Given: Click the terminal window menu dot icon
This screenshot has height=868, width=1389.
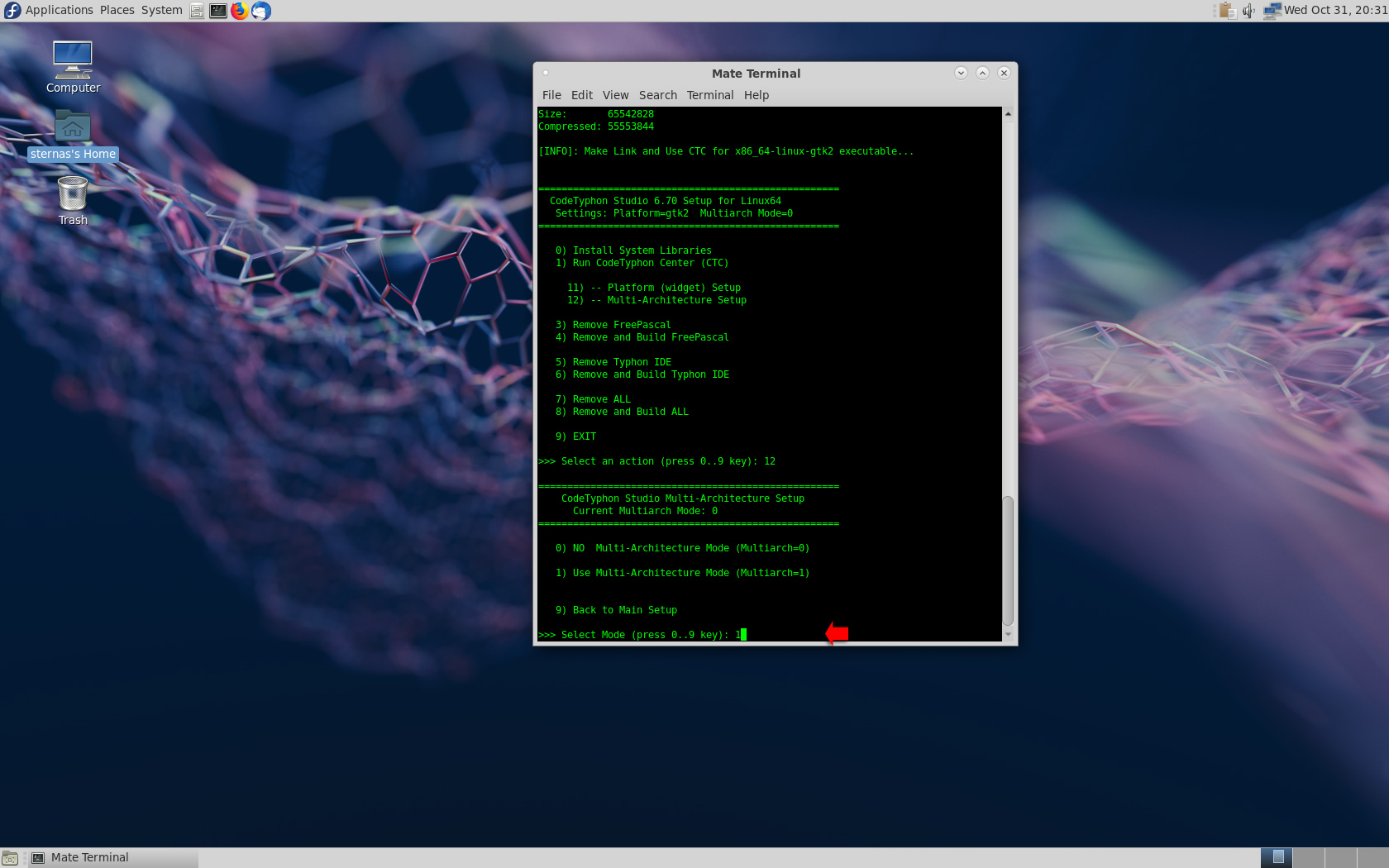Looking at the screenshot, I should [x=546, y=73].
